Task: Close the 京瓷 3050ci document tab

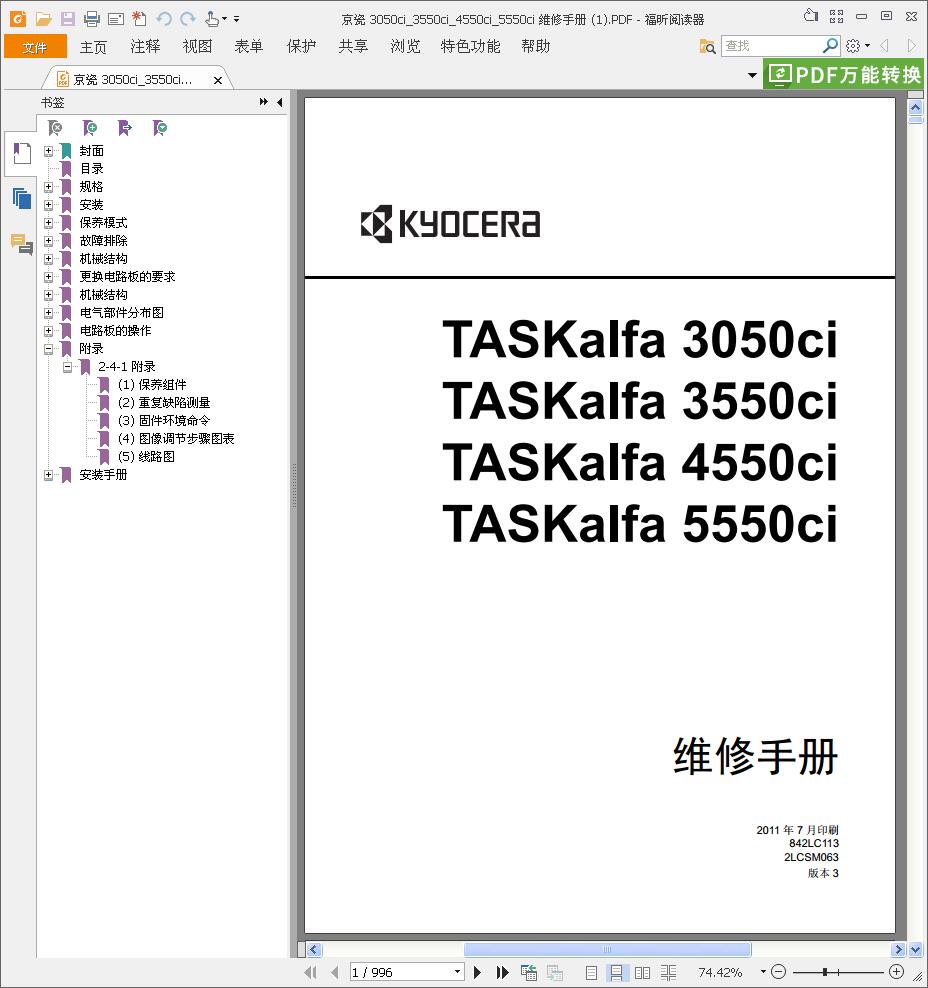Action: [x=218, y=81]
